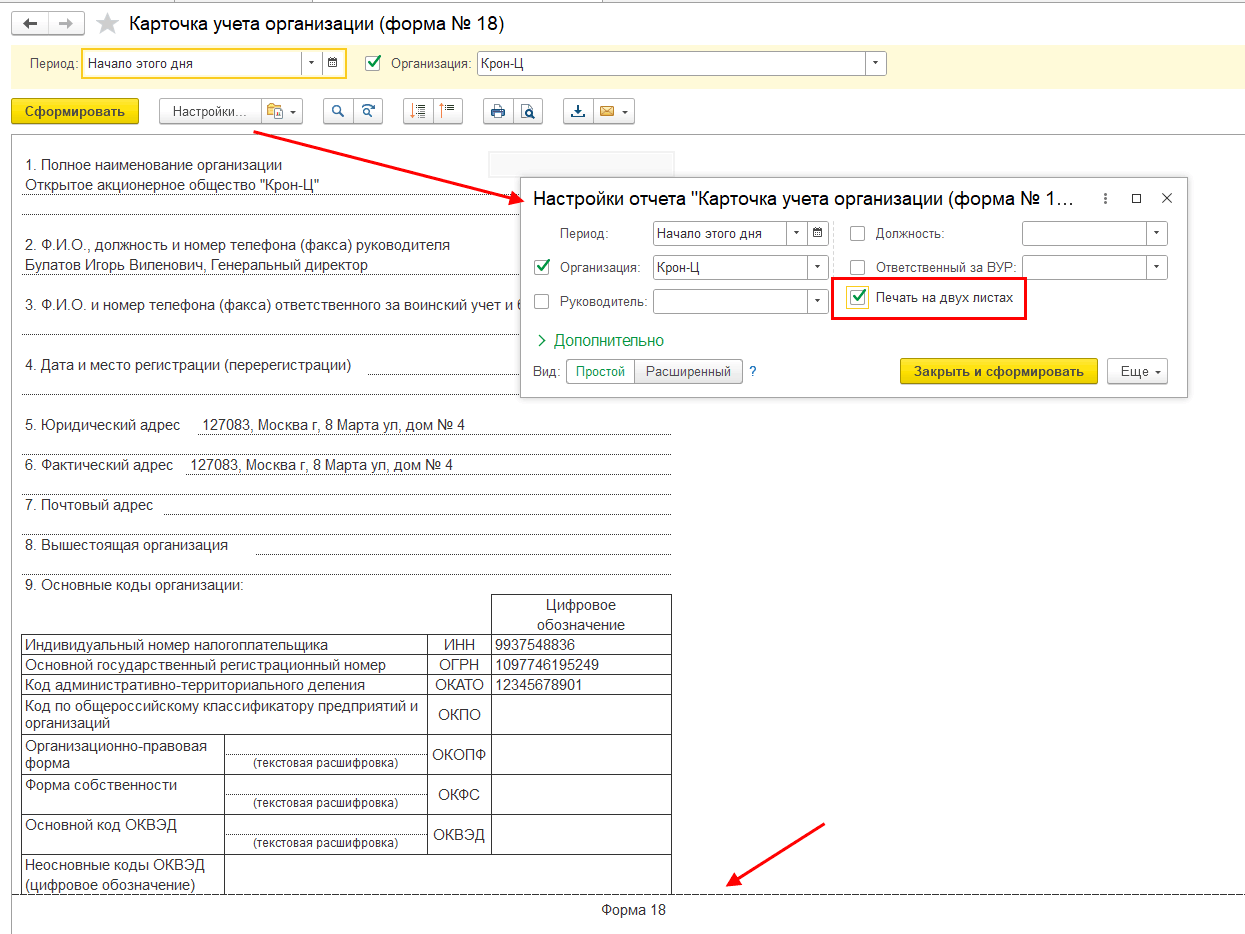The height and width of the screenshot is (934, 1245).
Task: Maximize the report settings dialog
Action: (1136, 198)
